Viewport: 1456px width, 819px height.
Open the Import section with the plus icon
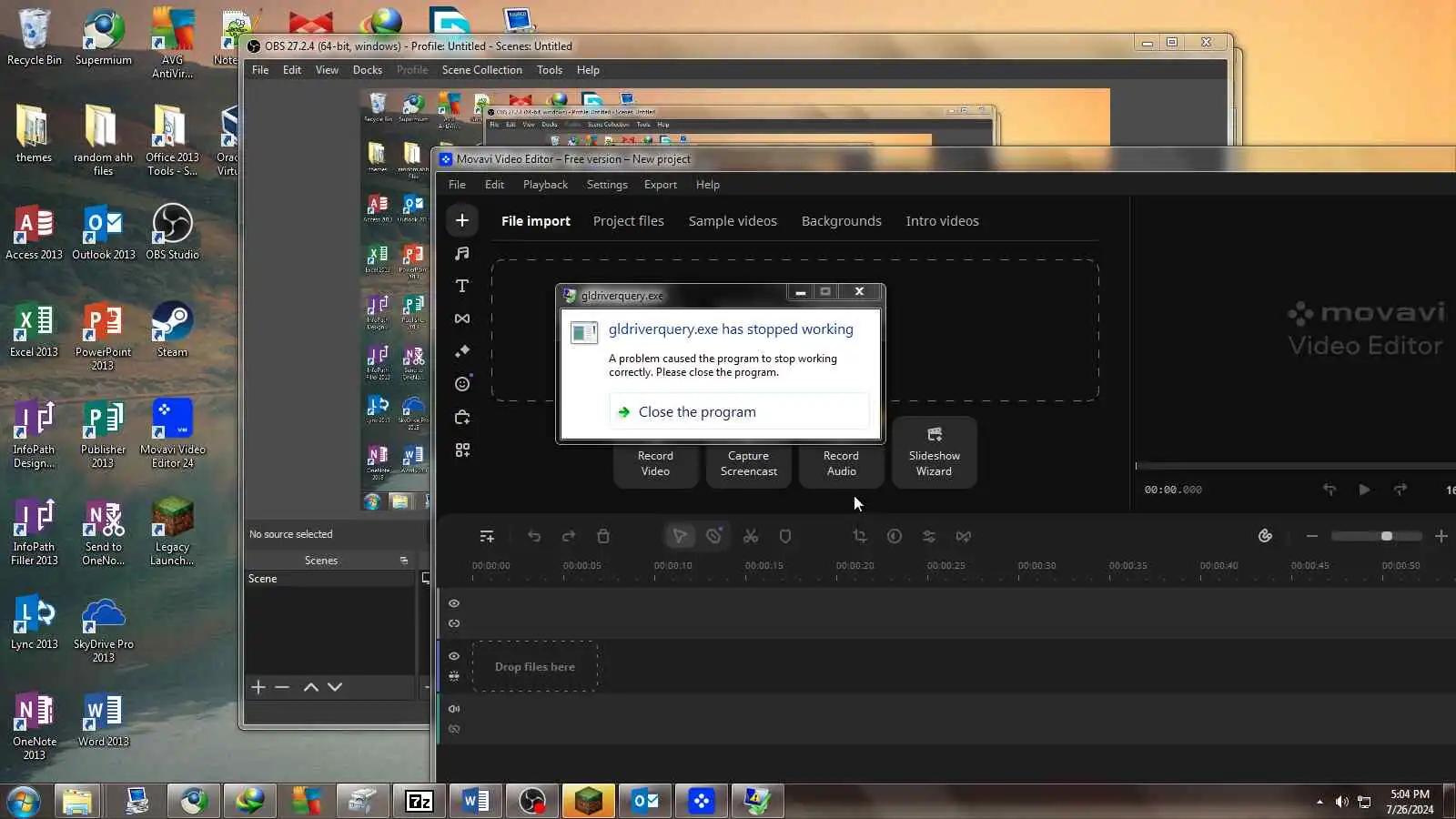tap(462, 220)
